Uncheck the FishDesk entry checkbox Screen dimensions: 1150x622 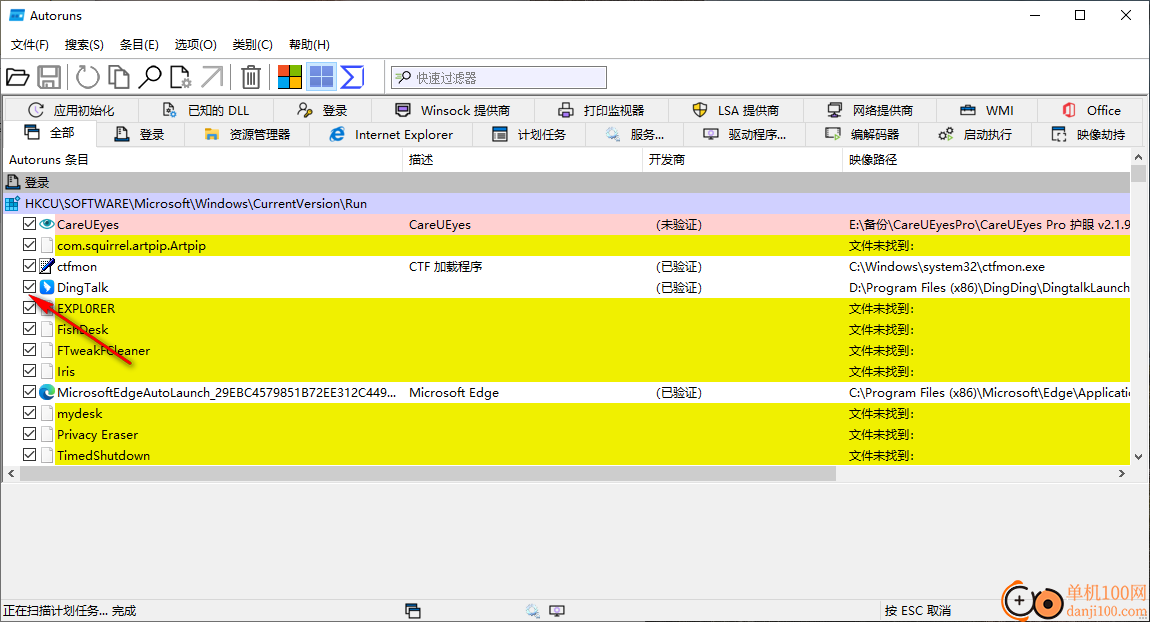[29, 329]
